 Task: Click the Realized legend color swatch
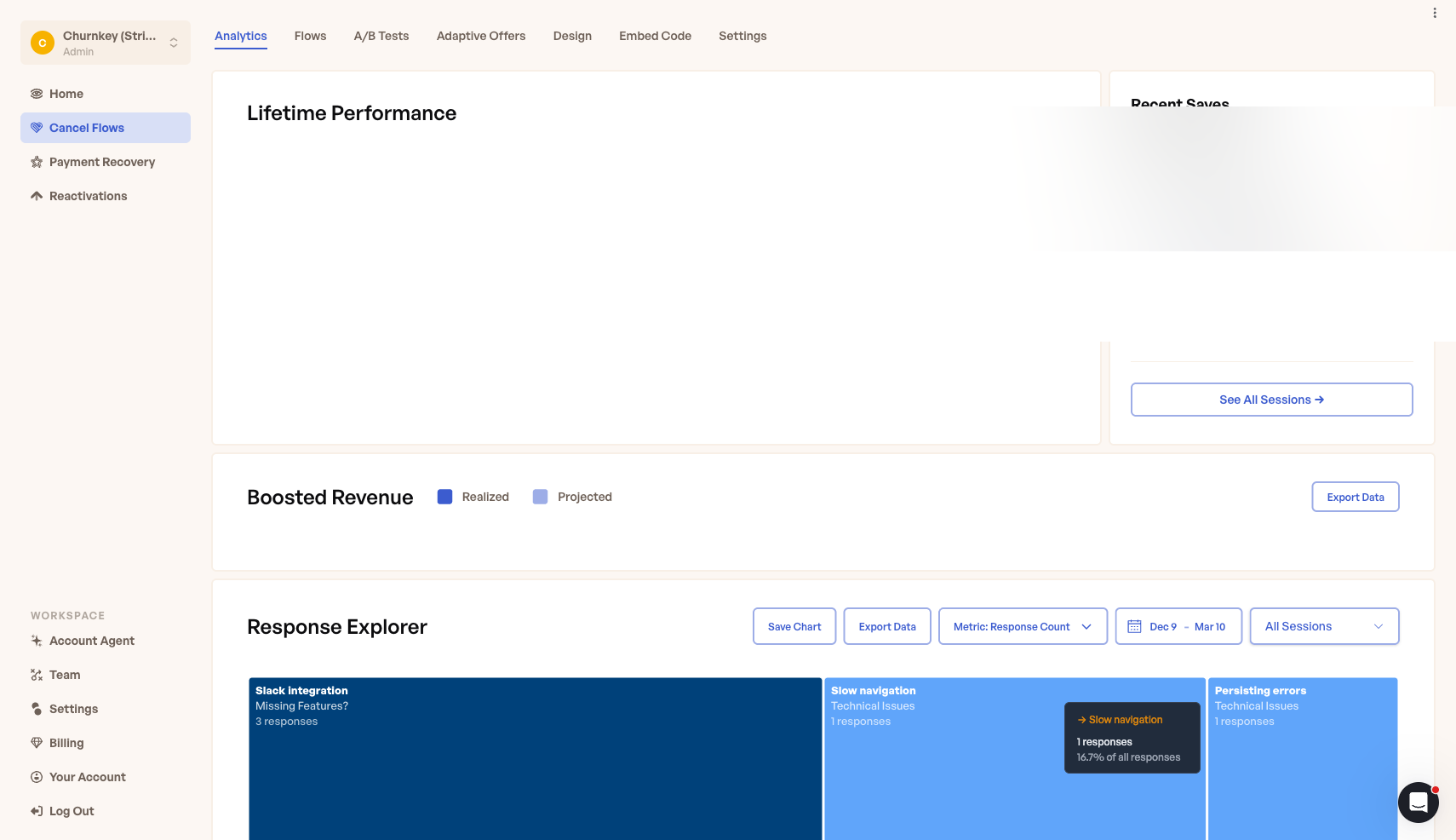pyautogui.click(x=444, y=497)
